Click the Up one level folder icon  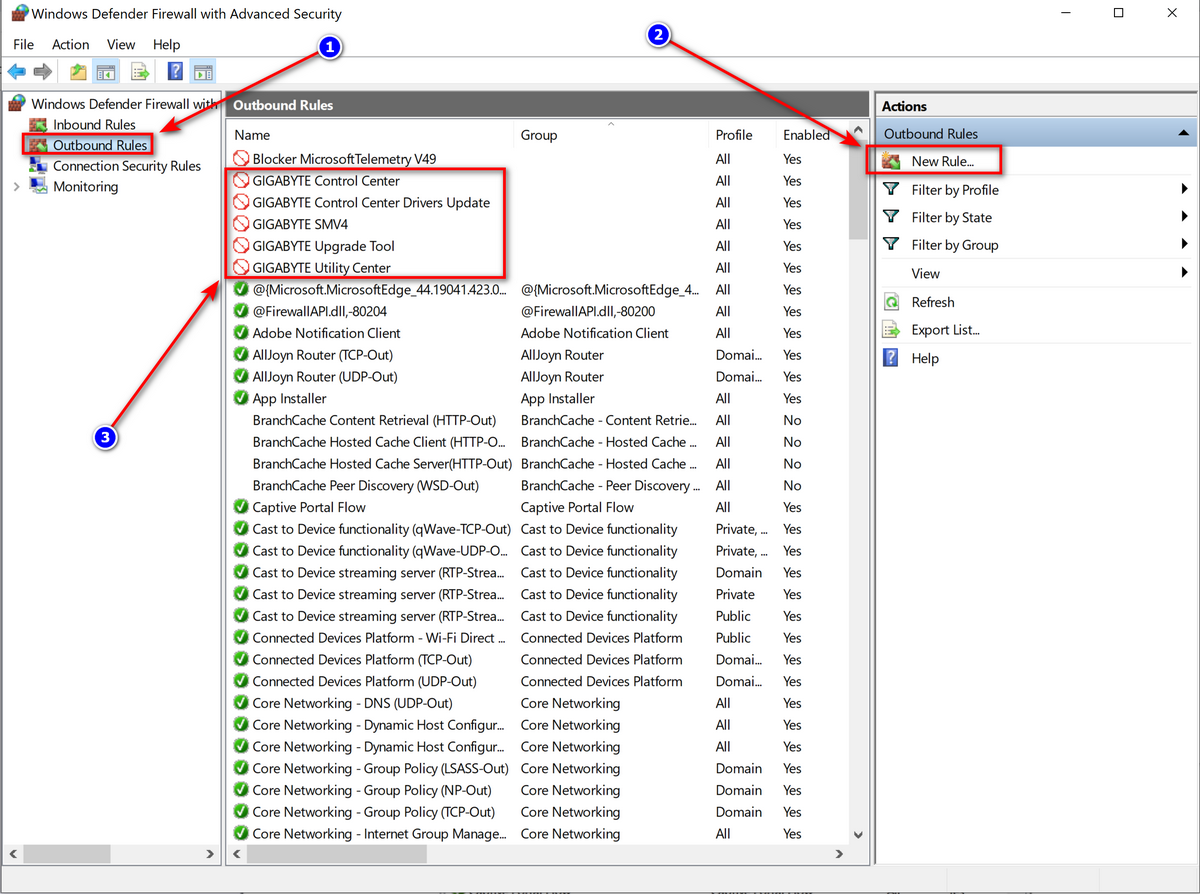pos(78,72)
